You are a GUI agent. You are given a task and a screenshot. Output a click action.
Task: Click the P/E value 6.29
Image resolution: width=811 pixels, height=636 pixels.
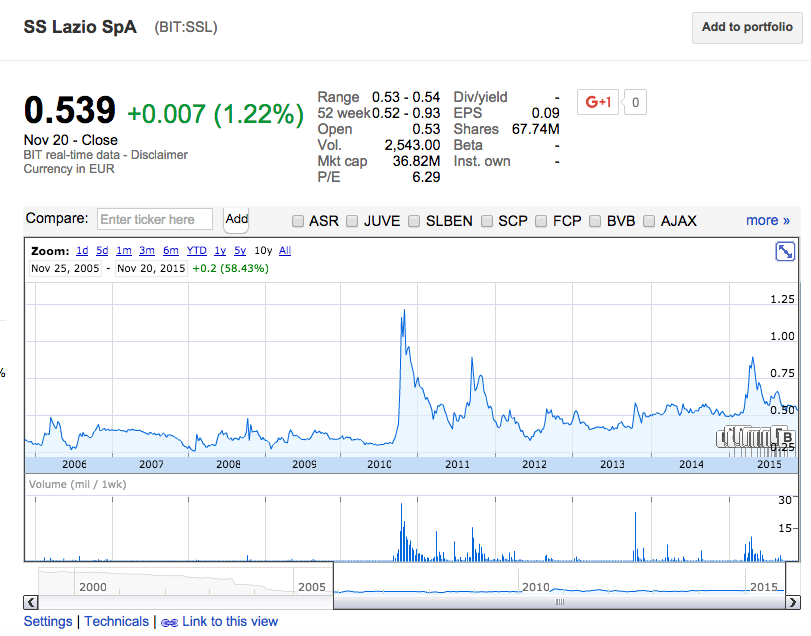pos(426,177)
